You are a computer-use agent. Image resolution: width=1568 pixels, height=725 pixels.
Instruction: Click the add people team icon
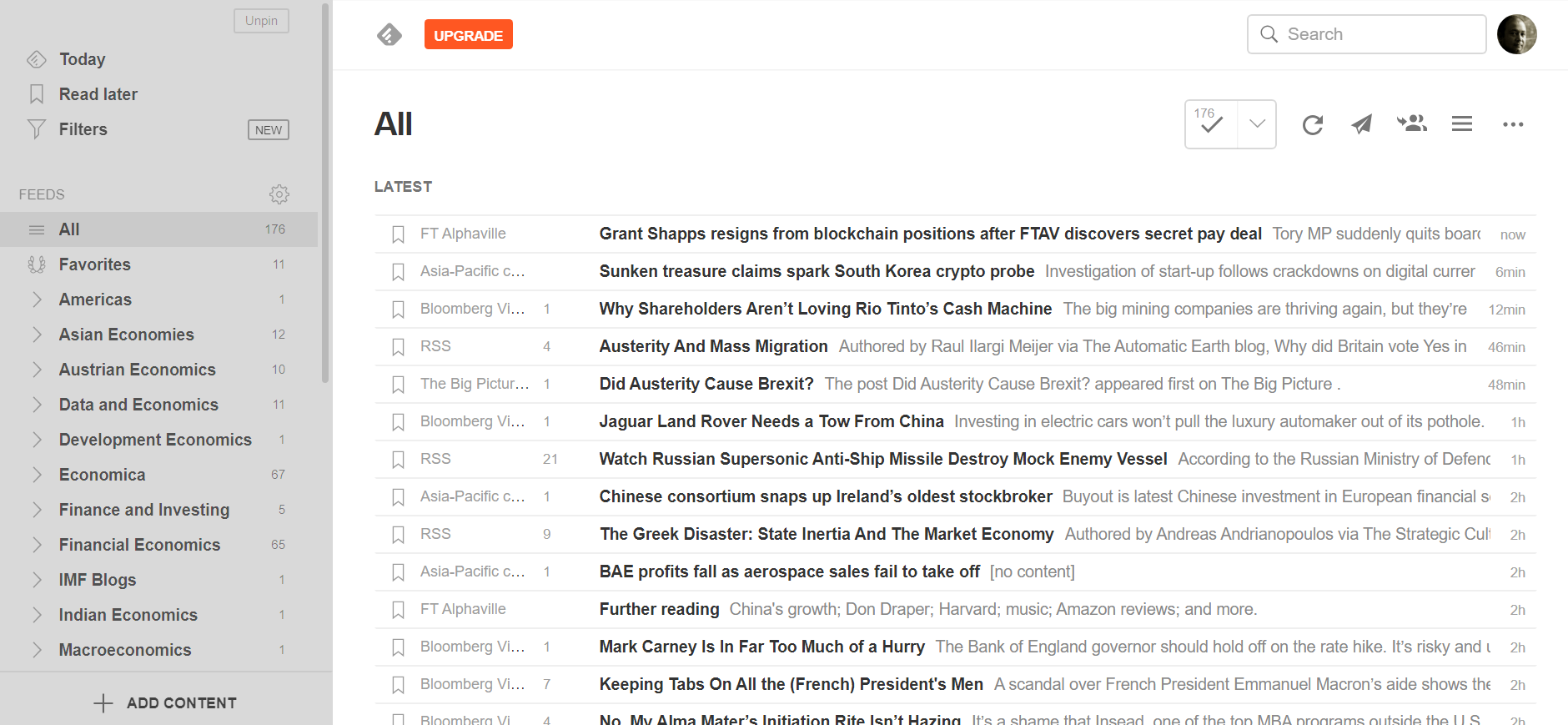point(1412,123)
